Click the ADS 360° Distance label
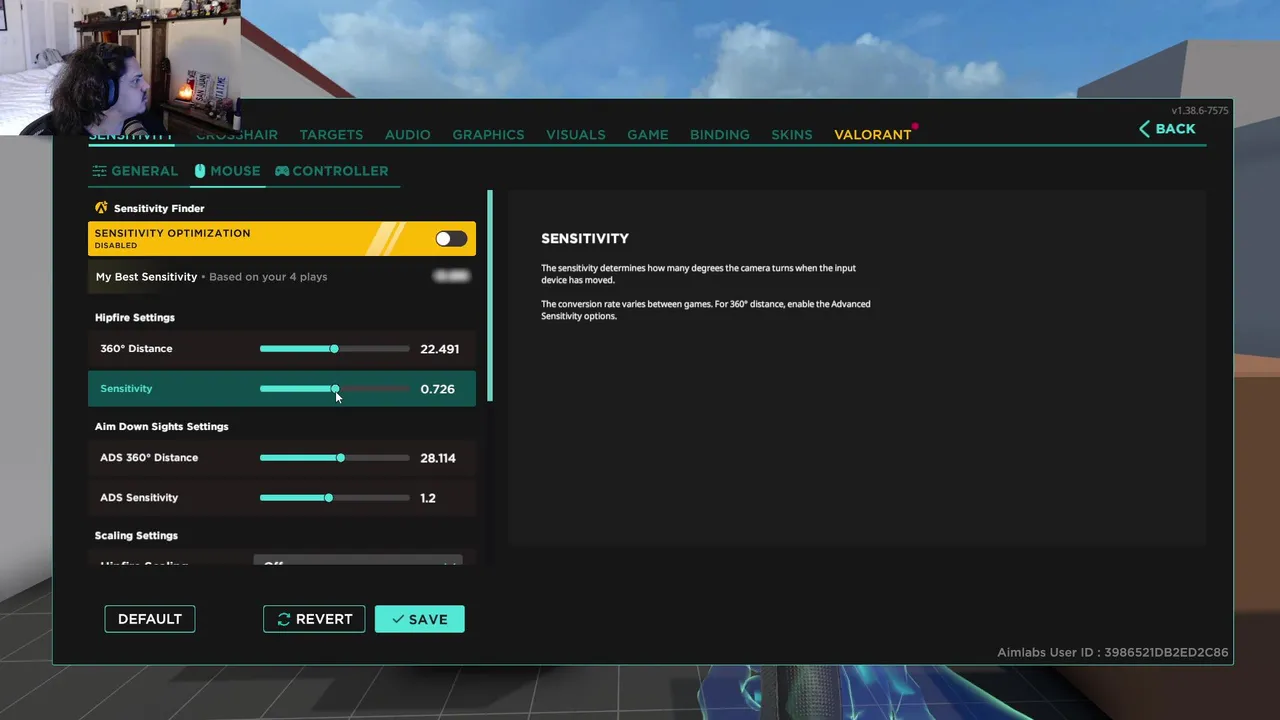The width and height of the screenshot is (1280, 720). click(x=149, y=458)
